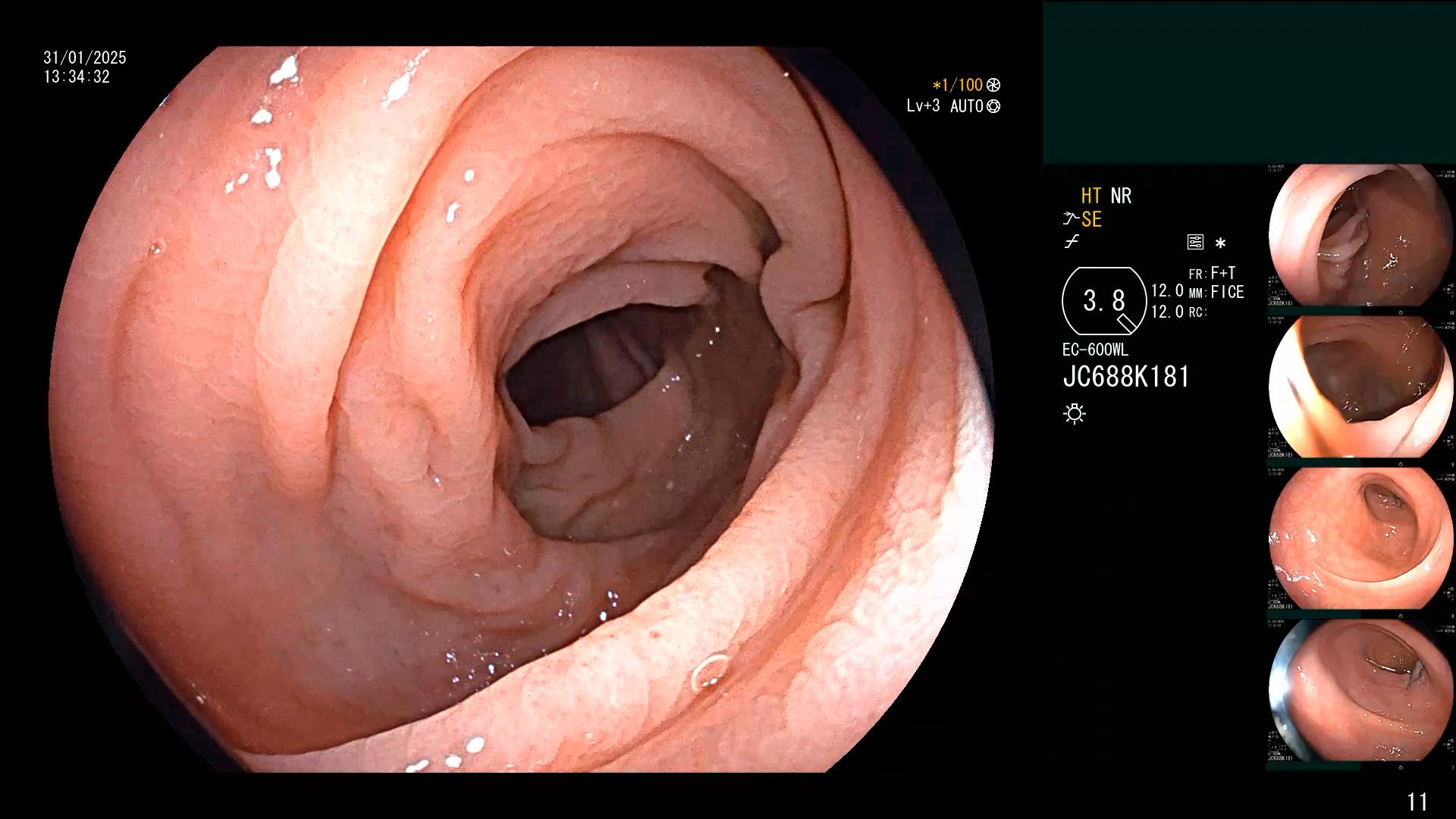The width and height of the screenshot is (1456, 819).
Task: Click the FR: F+T setting
Action: 1212,273
